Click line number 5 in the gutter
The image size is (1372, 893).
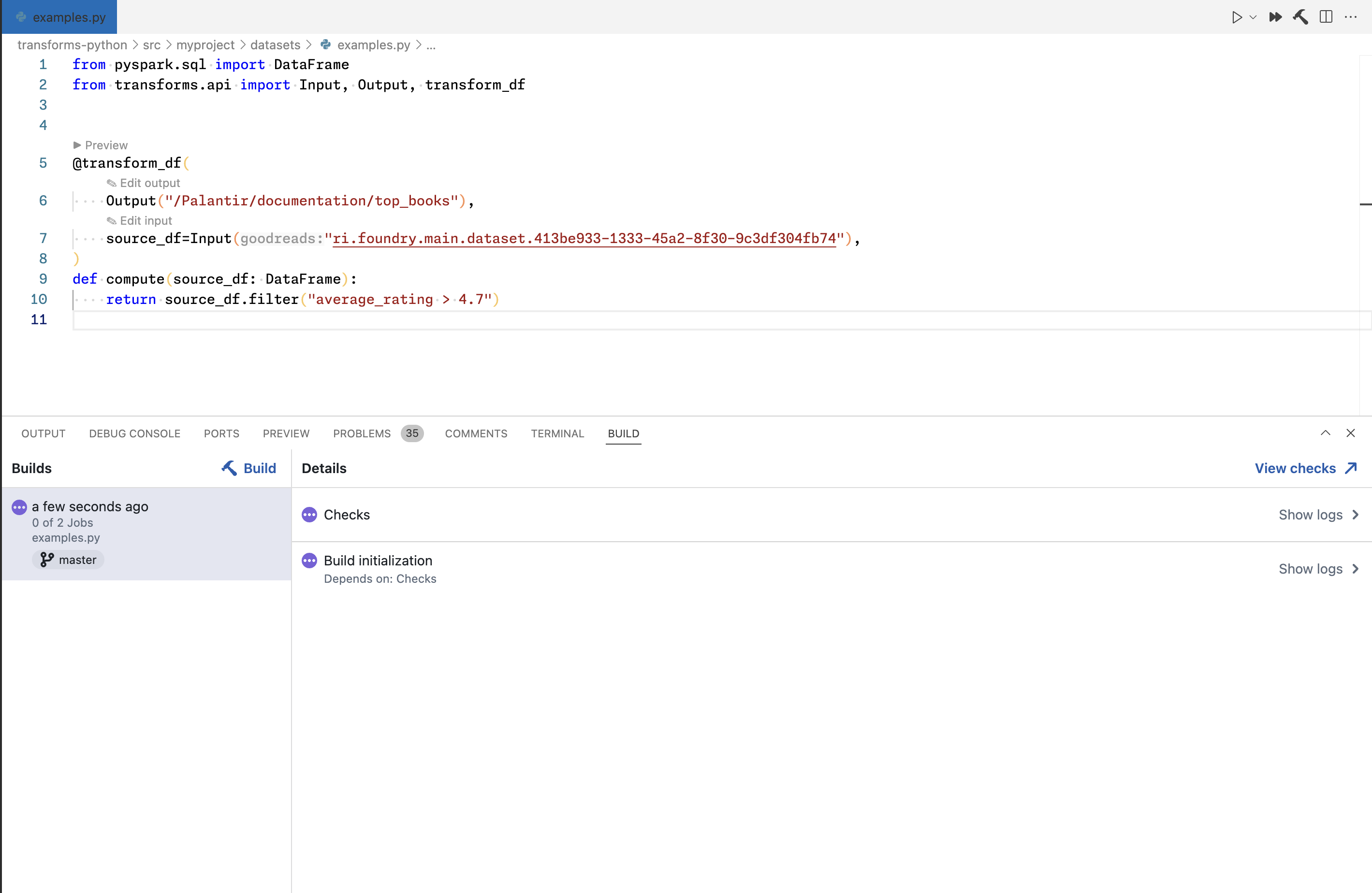pos(43,163)
